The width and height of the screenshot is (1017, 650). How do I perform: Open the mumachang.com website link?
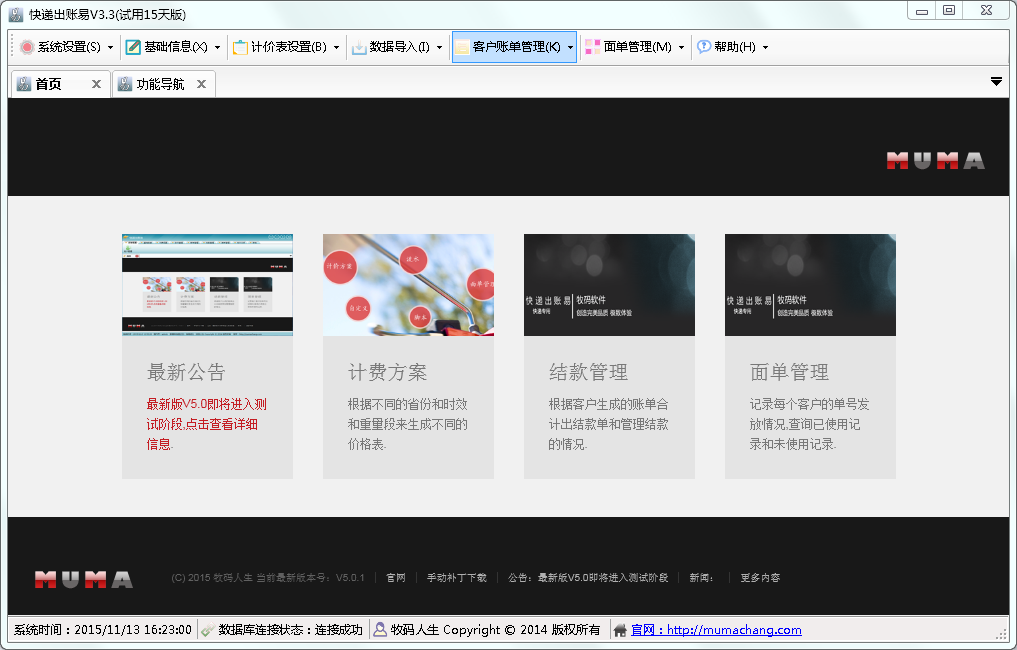(x=734, y=630)
